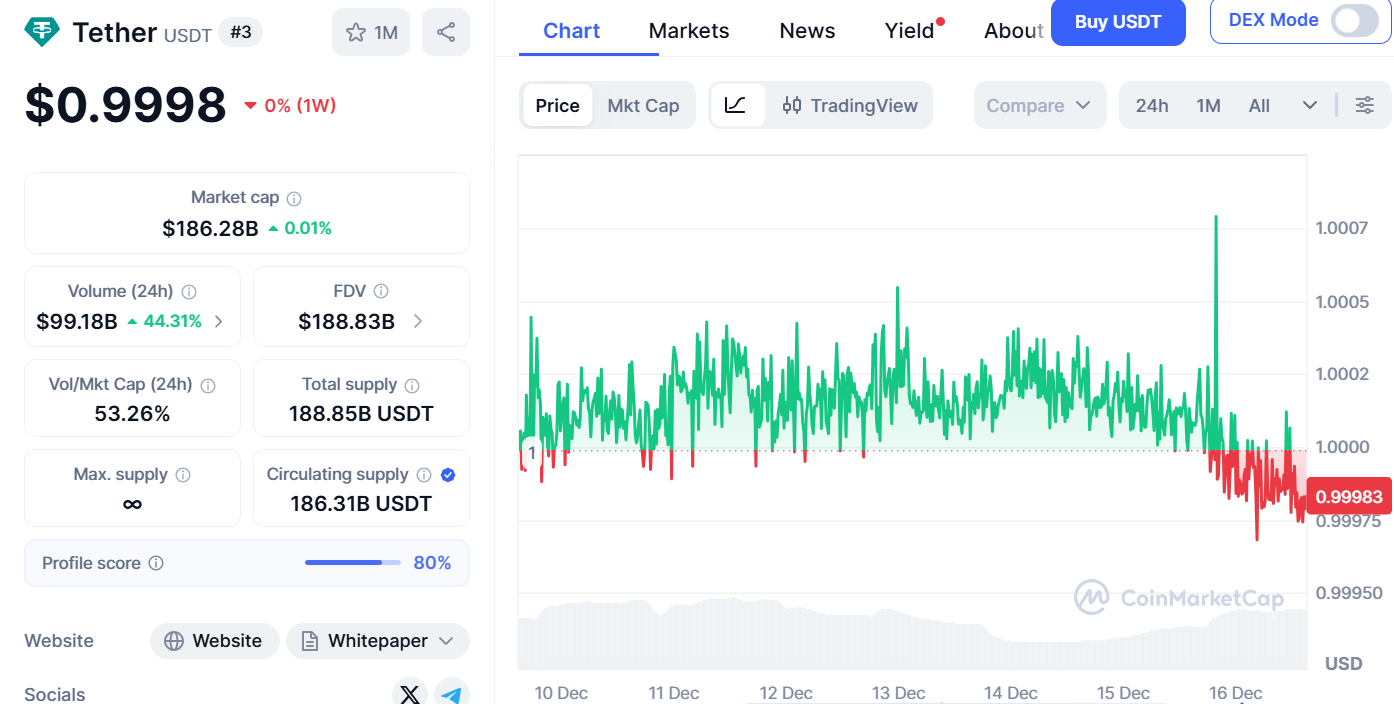The height and width of the screenshot is (704, 1394).
Task: Click the X (Twitter) social icon
Action: tap(410, 693)
